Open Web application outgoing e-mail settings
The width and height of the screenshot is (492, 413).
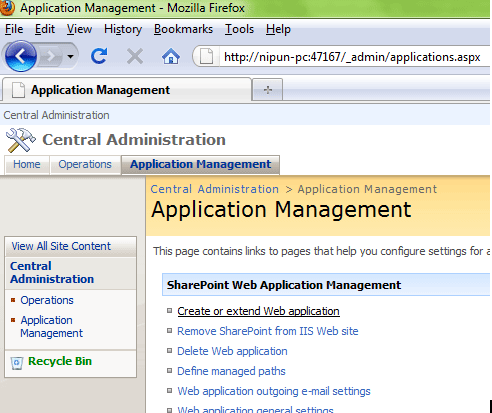274,391
